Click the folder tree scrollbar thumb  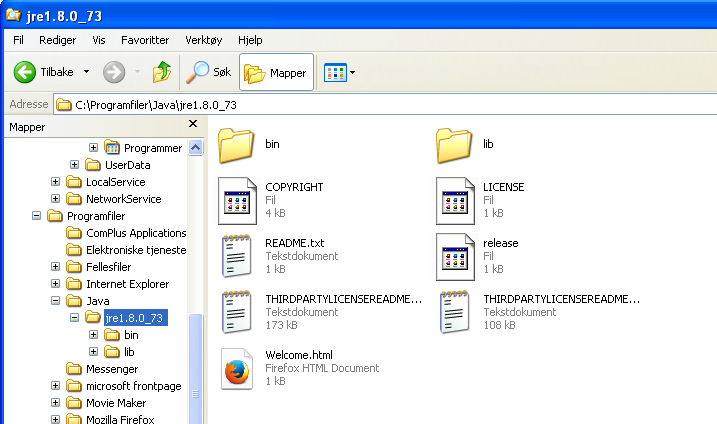pyautogui.click(x=195, y=369)
